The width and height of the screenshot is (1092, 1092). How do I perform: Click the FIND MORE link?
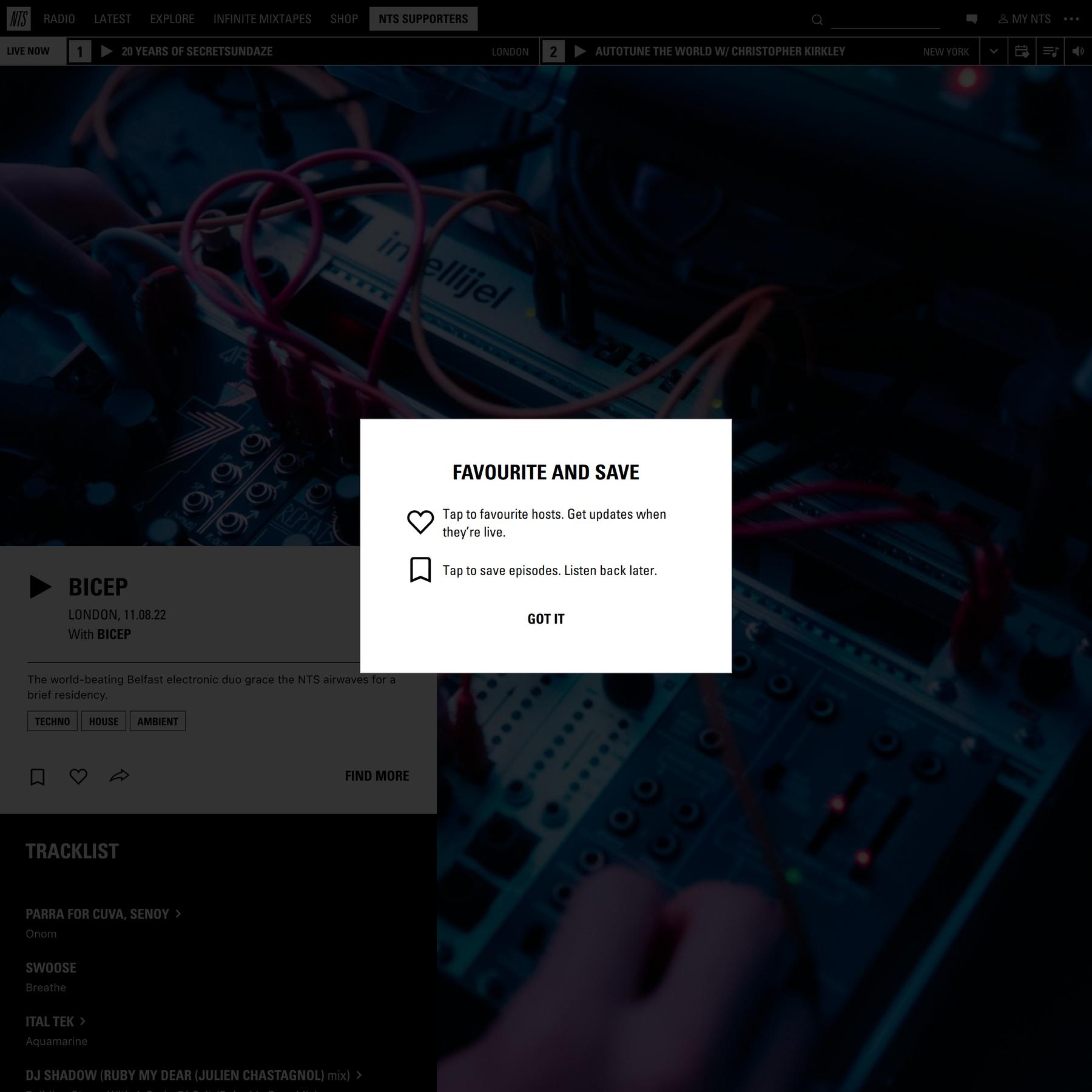pos(377,776)
